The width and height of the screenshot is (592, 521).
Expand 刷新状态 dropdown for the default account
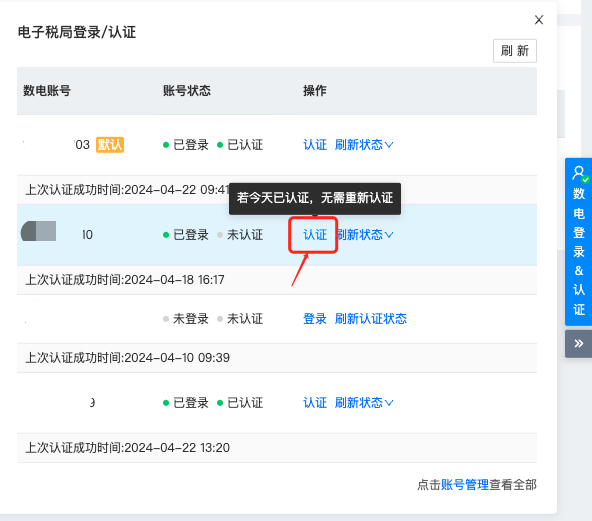click(x=364, y=145)
